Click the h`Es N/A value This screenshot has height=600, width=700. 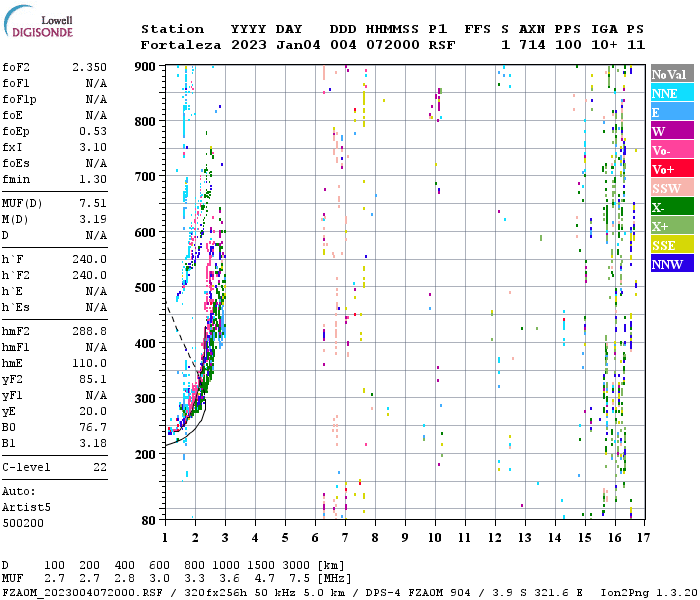(96, 308)
